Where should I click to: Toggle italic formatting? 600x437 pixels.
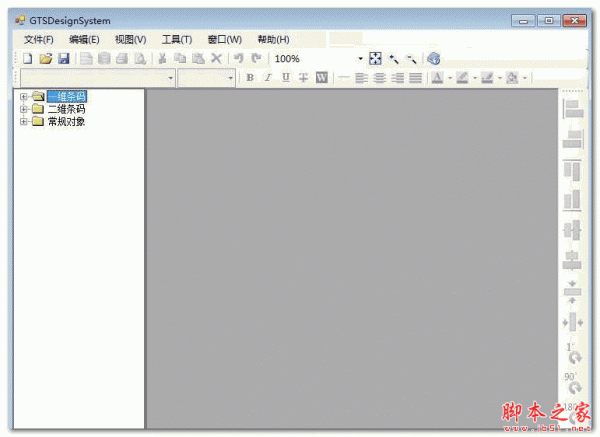point(268,78)
